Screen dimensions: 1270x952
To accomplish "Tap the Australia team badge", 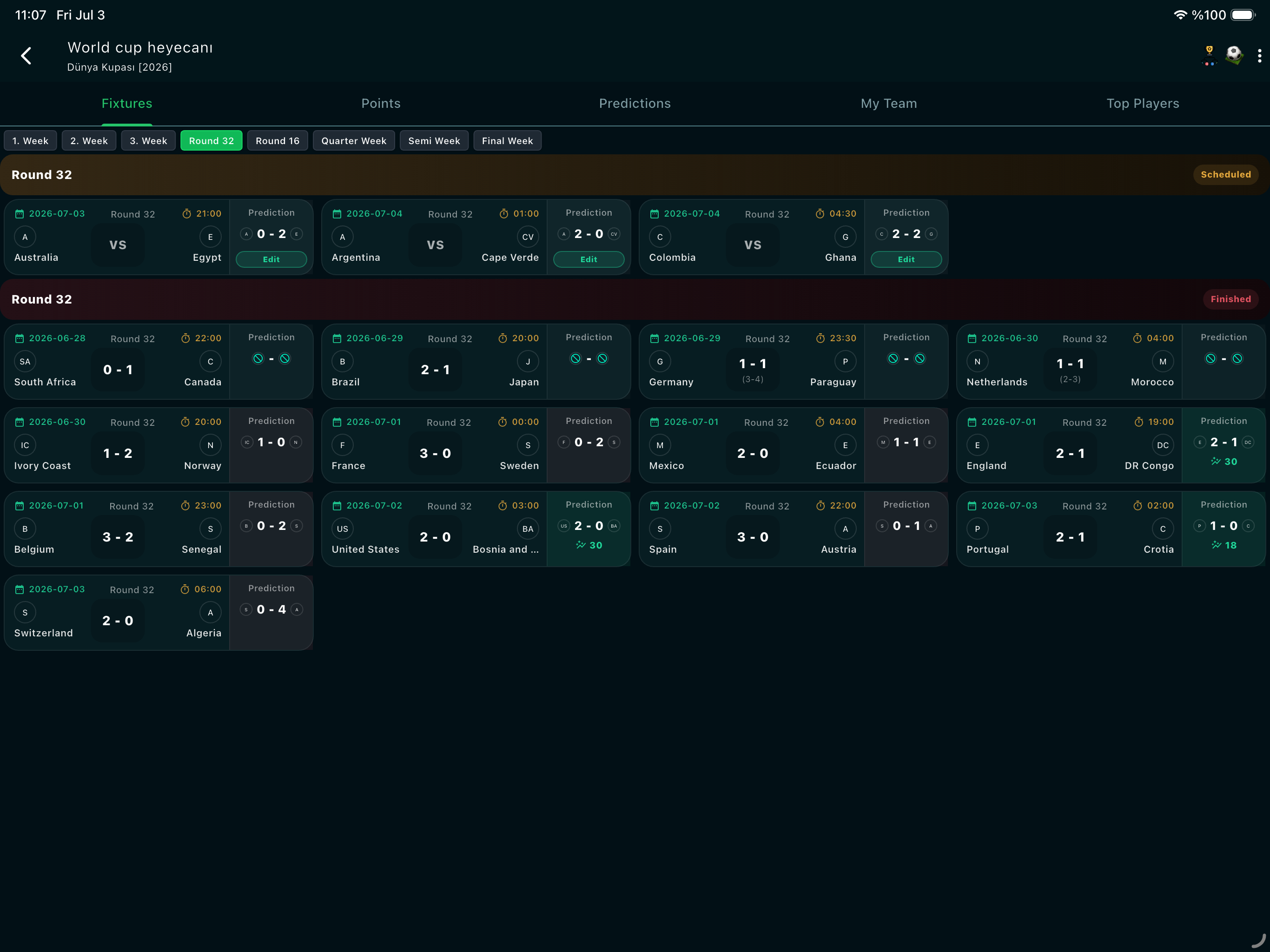I will click(x=25, y=237).
